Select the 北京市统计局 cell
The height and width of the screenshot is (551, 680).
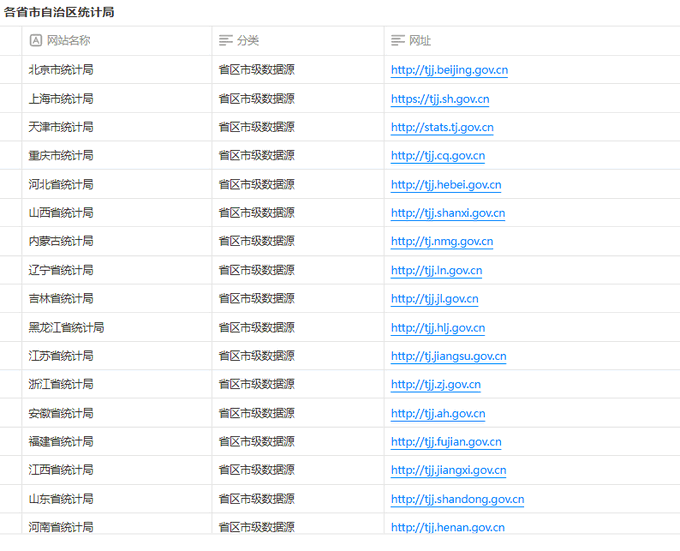(117, 70)
